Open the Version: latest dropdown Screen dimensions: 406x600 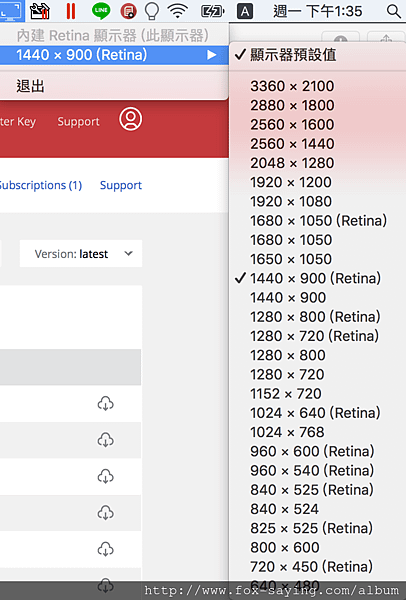point(81,254)
